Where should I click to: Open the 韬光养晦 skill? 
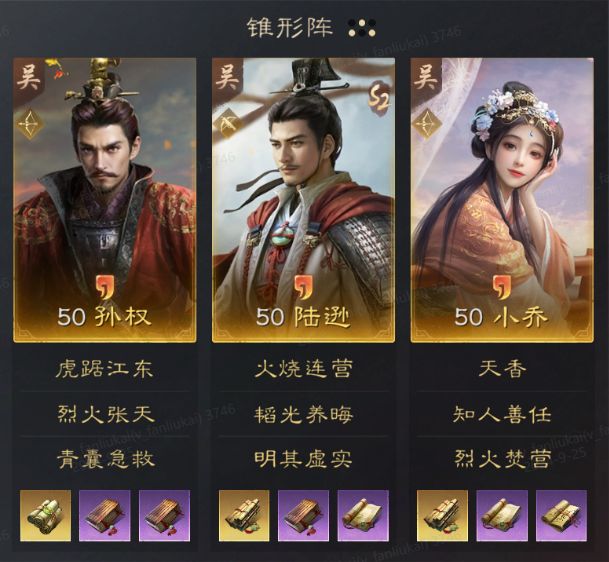(303, 414)
